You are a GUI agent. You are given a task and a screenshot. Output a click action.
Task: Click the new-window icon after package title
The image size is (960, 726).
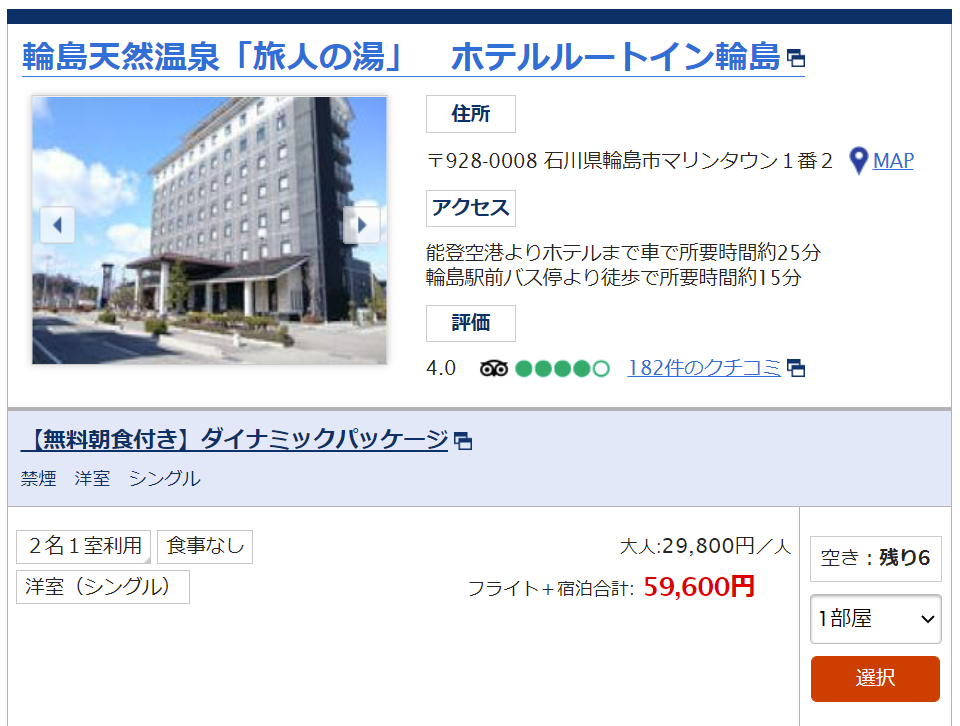click(x=463, y=441)
